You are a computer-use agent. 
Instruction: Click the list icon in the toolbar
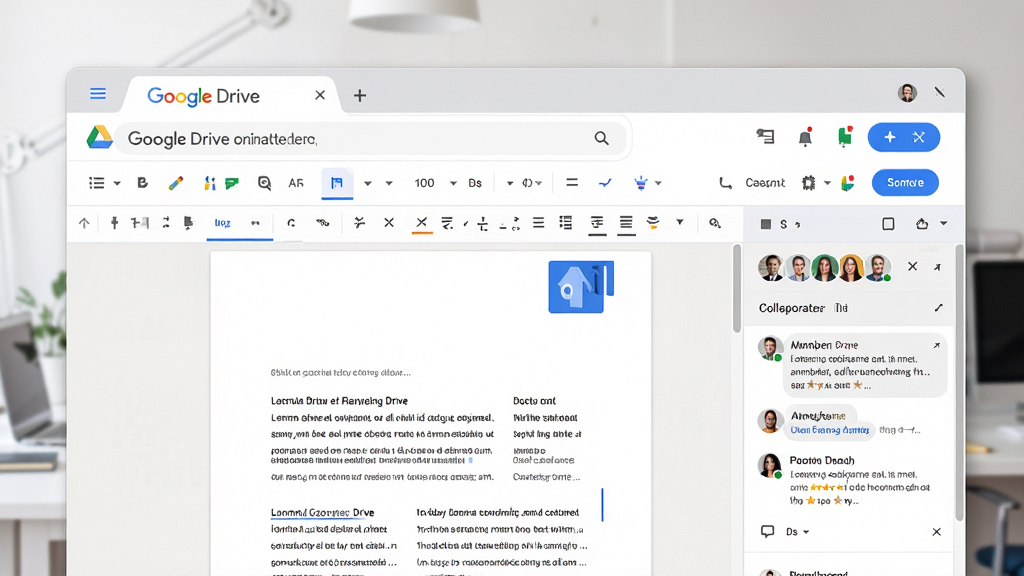[97, 183]
